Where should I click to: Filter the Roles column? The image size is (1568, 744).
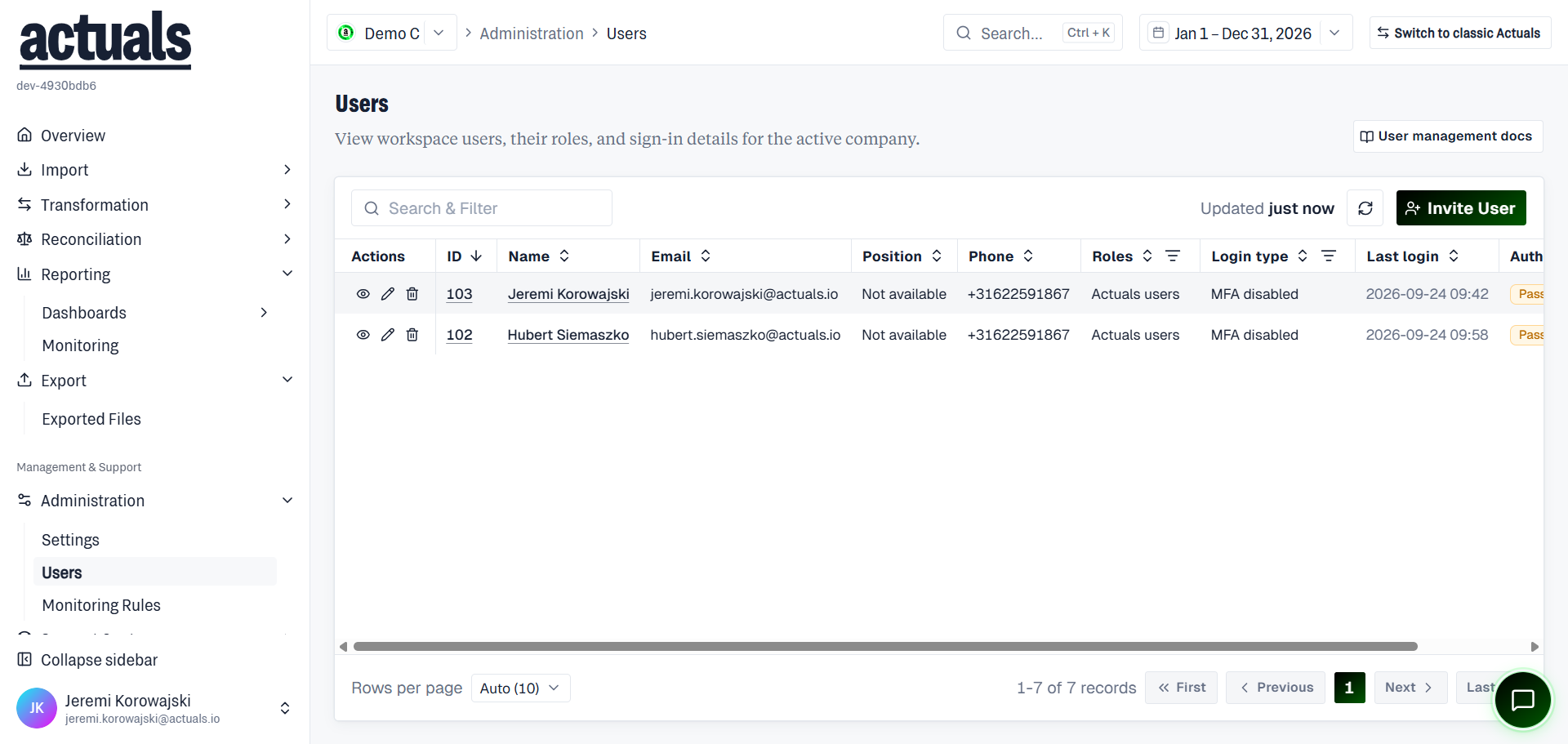coord(1173,256)
